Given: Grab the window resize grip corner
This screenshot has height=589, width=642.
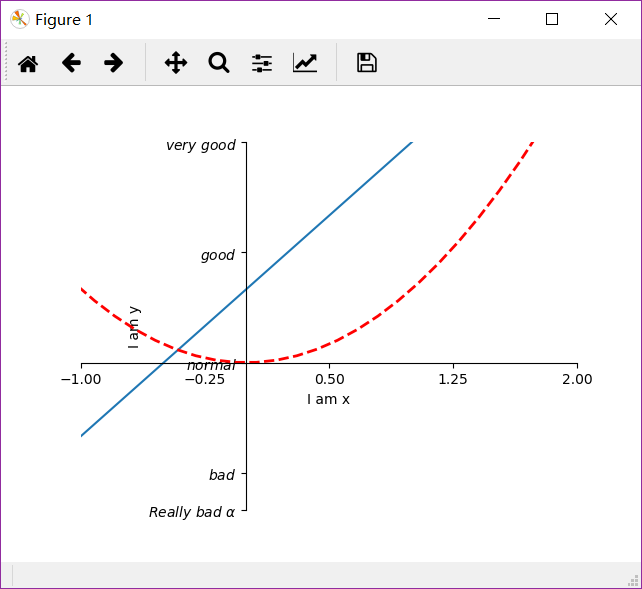Looking at the screenshot, I should click(x=634, y=581).
